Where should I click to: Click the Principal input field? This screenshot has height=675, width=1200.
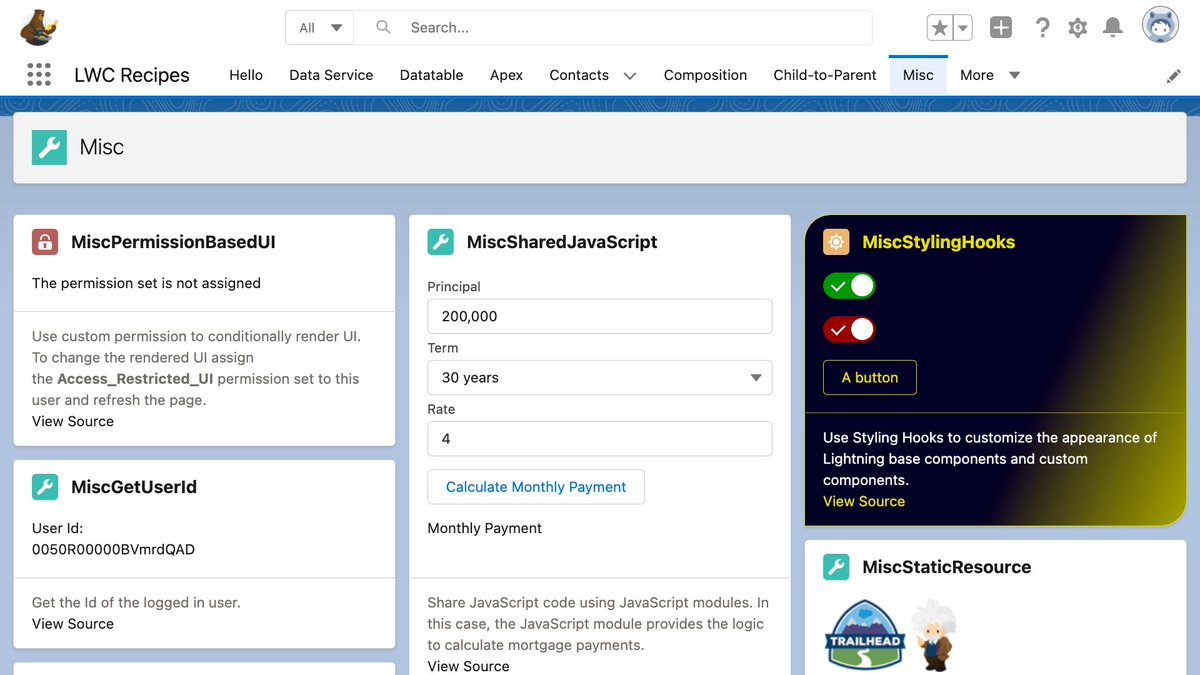click(600, 316)
